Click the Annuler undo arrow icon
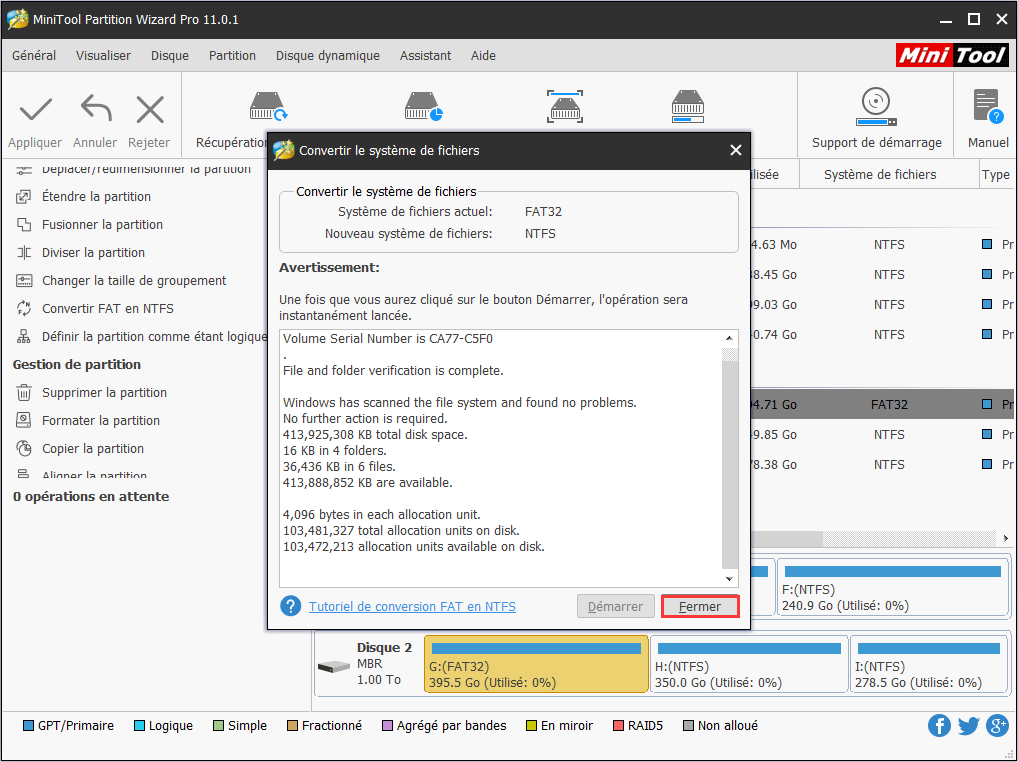Image resolution: width=1018 pixels, height=762 pixels. [x=96, y=108]
